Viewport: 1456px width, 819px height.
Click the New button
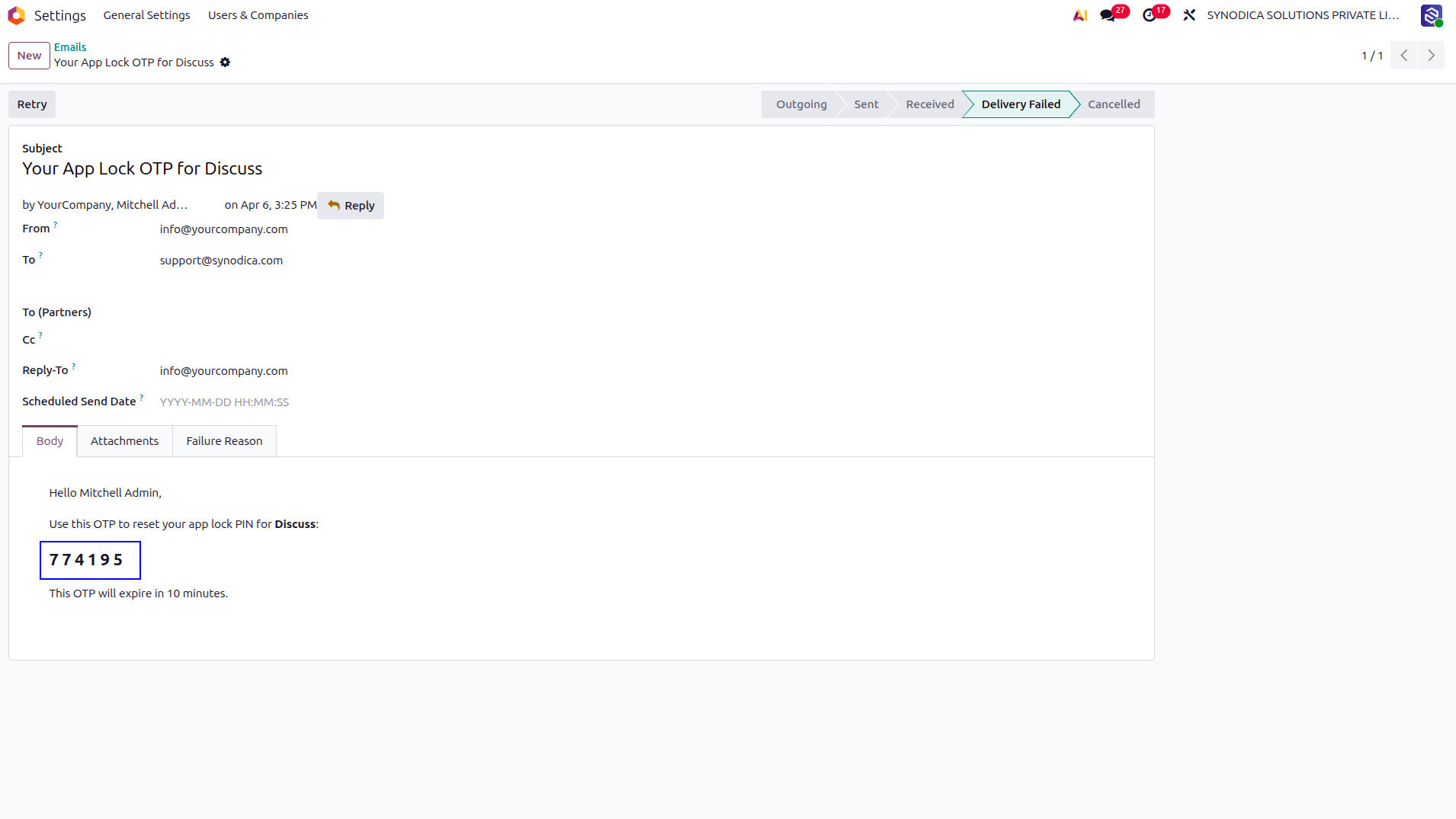29,56
